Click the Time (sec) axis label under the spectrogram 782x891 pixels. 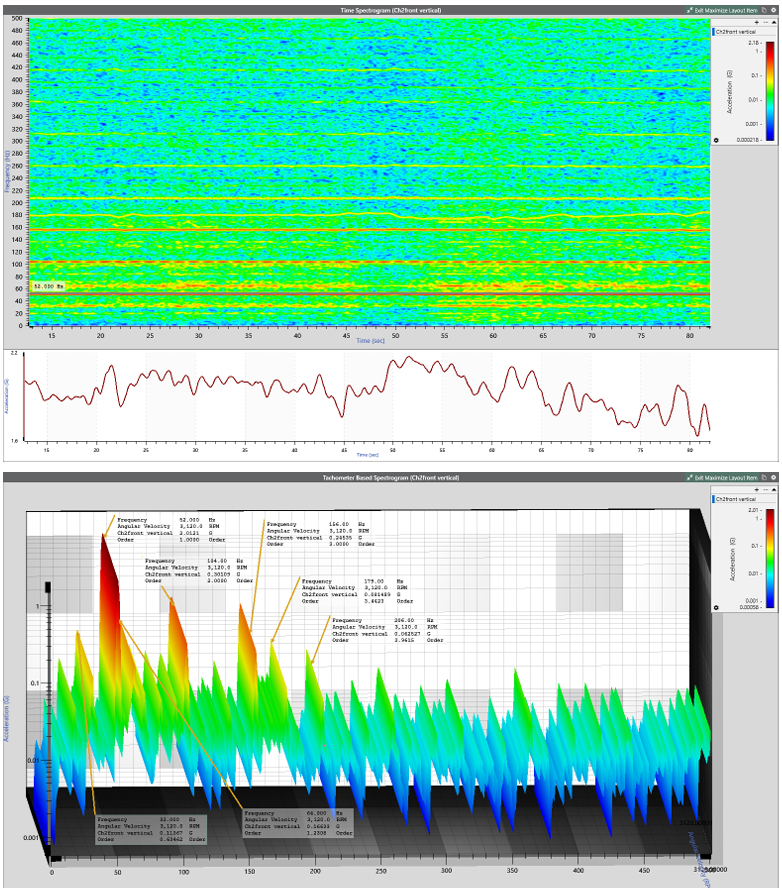click(371, 340)
